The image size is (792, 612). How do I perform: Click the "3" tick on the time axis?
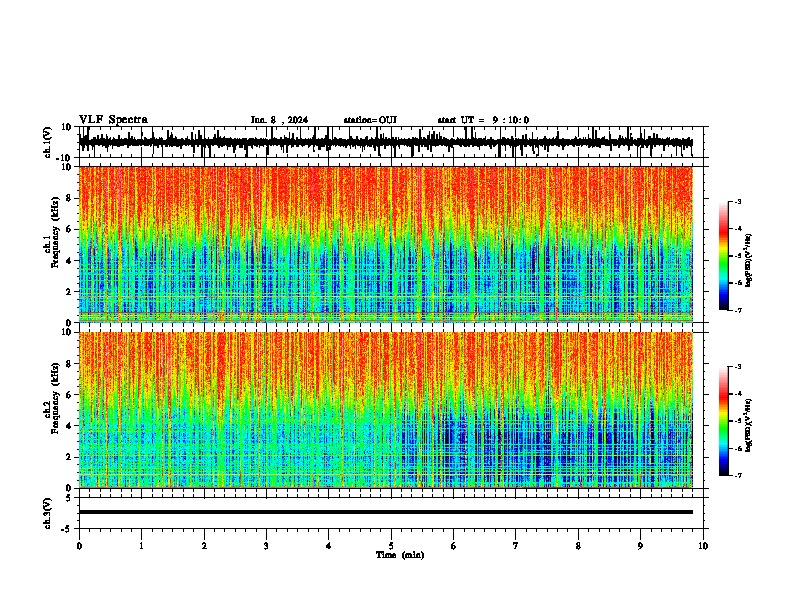266,546
